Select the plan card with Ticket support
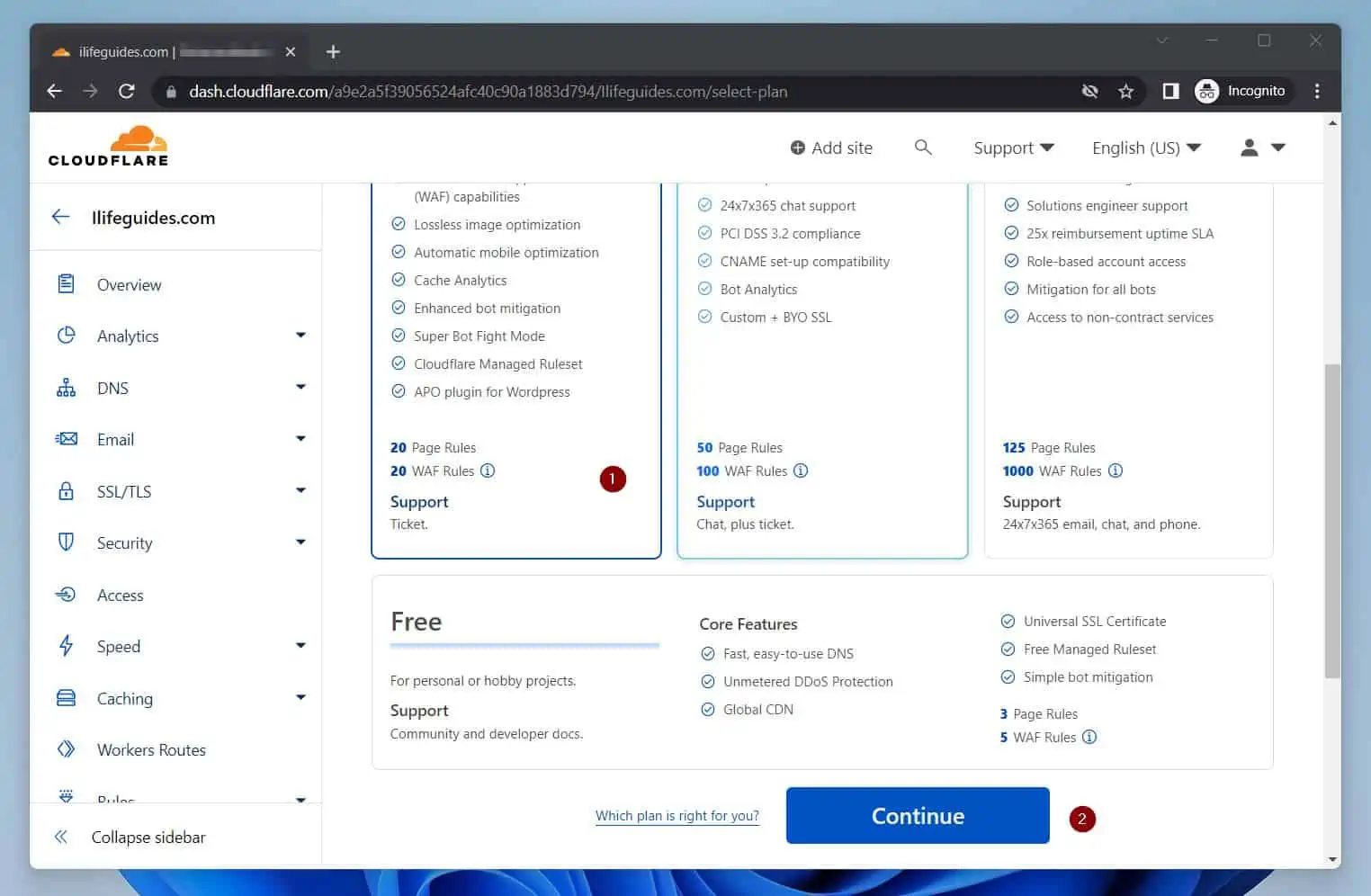This screenshot has width=1371, height=896. pos(516,371)
